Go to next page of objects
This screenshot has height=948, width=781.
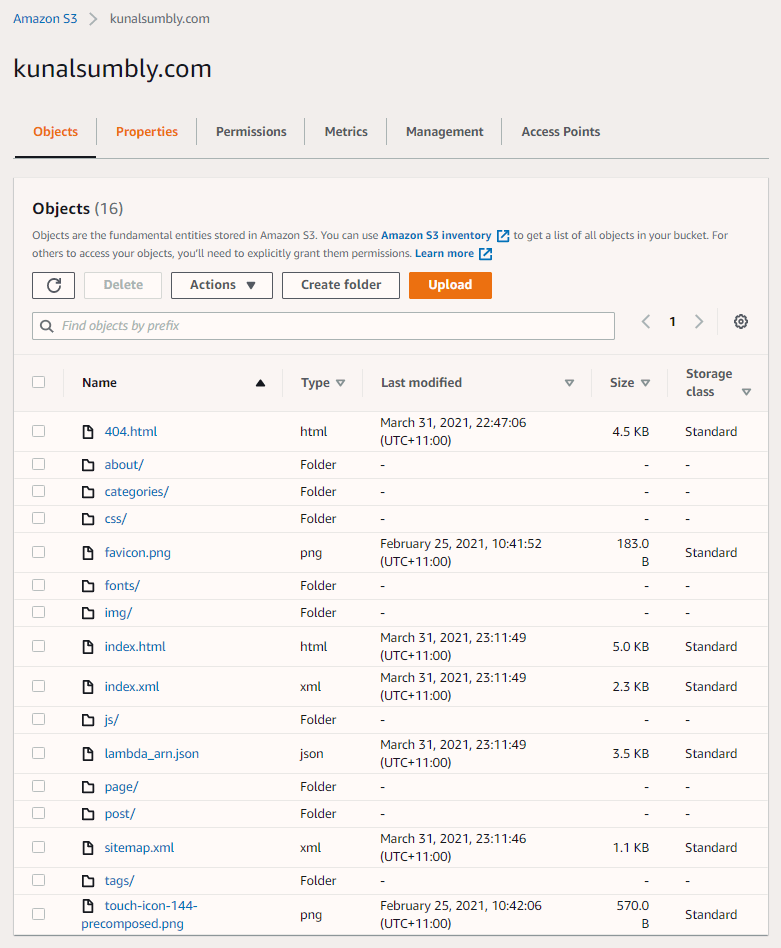pos(699,321)
